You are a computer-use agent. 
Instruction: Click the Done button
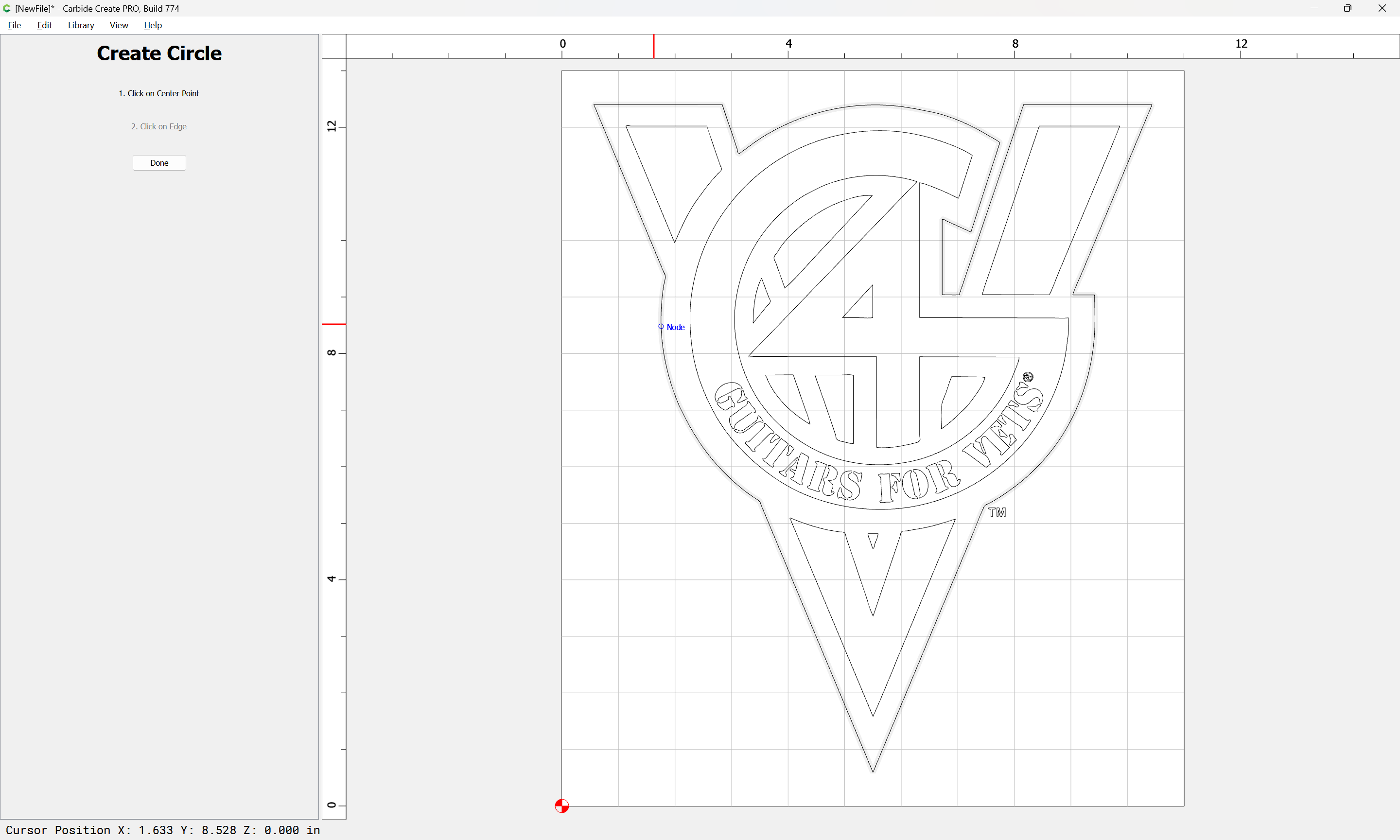tap(159, 163)
